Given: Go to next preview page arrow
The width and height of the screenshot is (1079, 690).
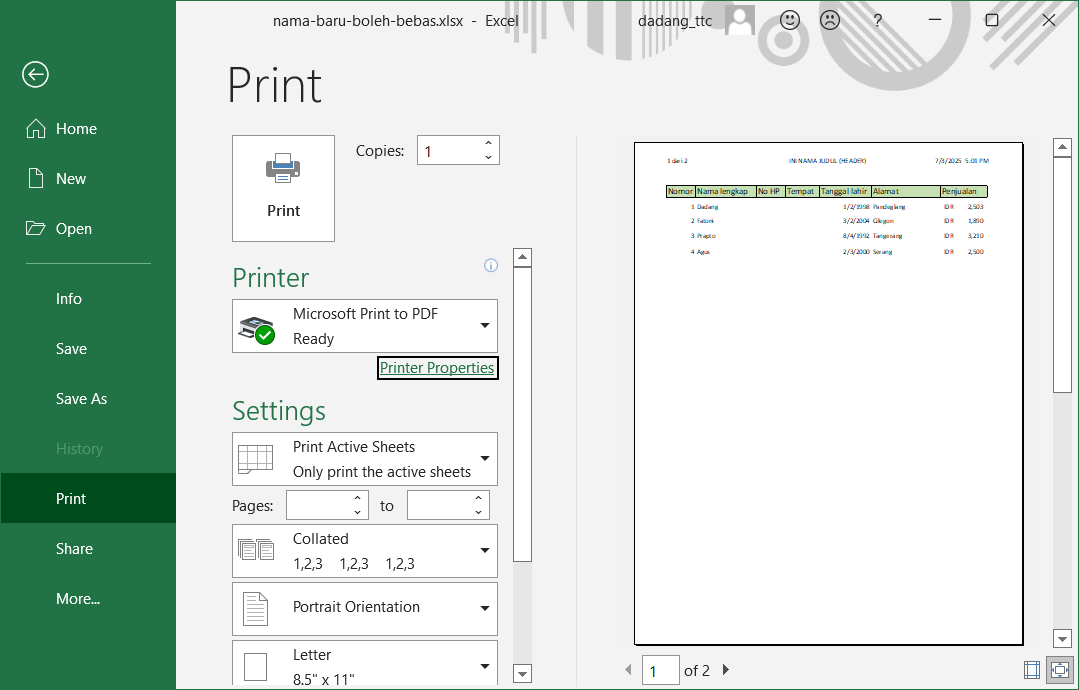Looking at the screenshot, I should pos(726,670).
